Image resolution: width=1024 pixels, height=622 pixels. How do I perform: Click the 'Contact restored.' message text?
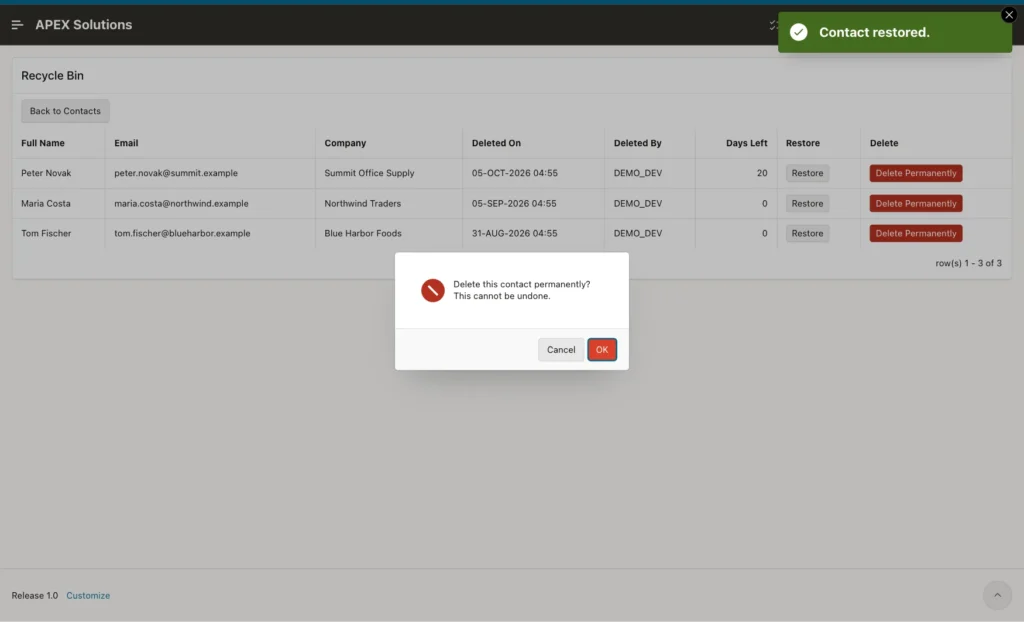[874, 33]
